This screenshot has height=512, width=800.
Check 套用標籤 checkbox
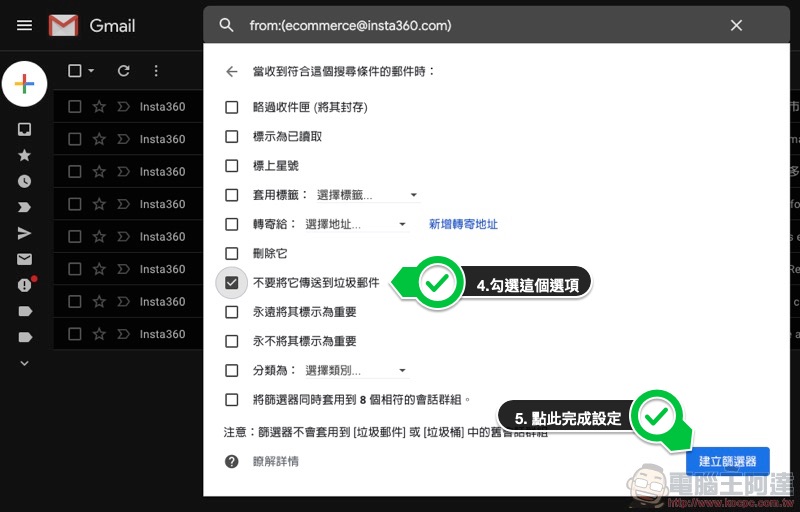tap(232, 195)
